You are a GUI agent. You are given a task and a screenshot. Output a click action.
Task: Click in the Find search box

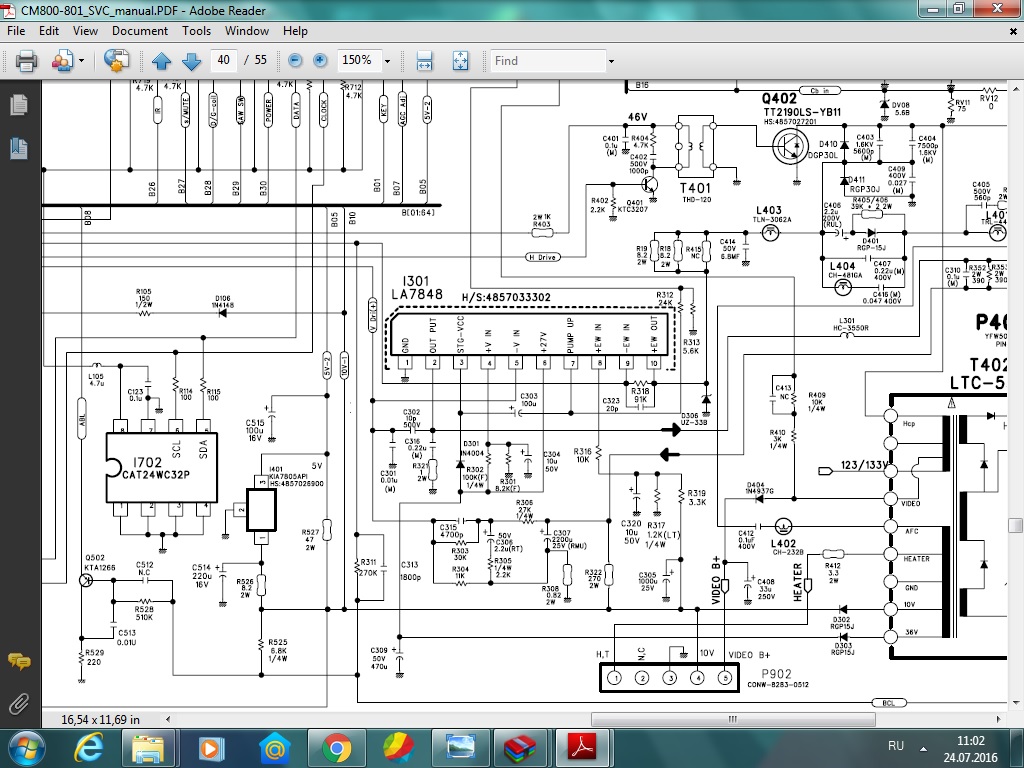(548, 61)
